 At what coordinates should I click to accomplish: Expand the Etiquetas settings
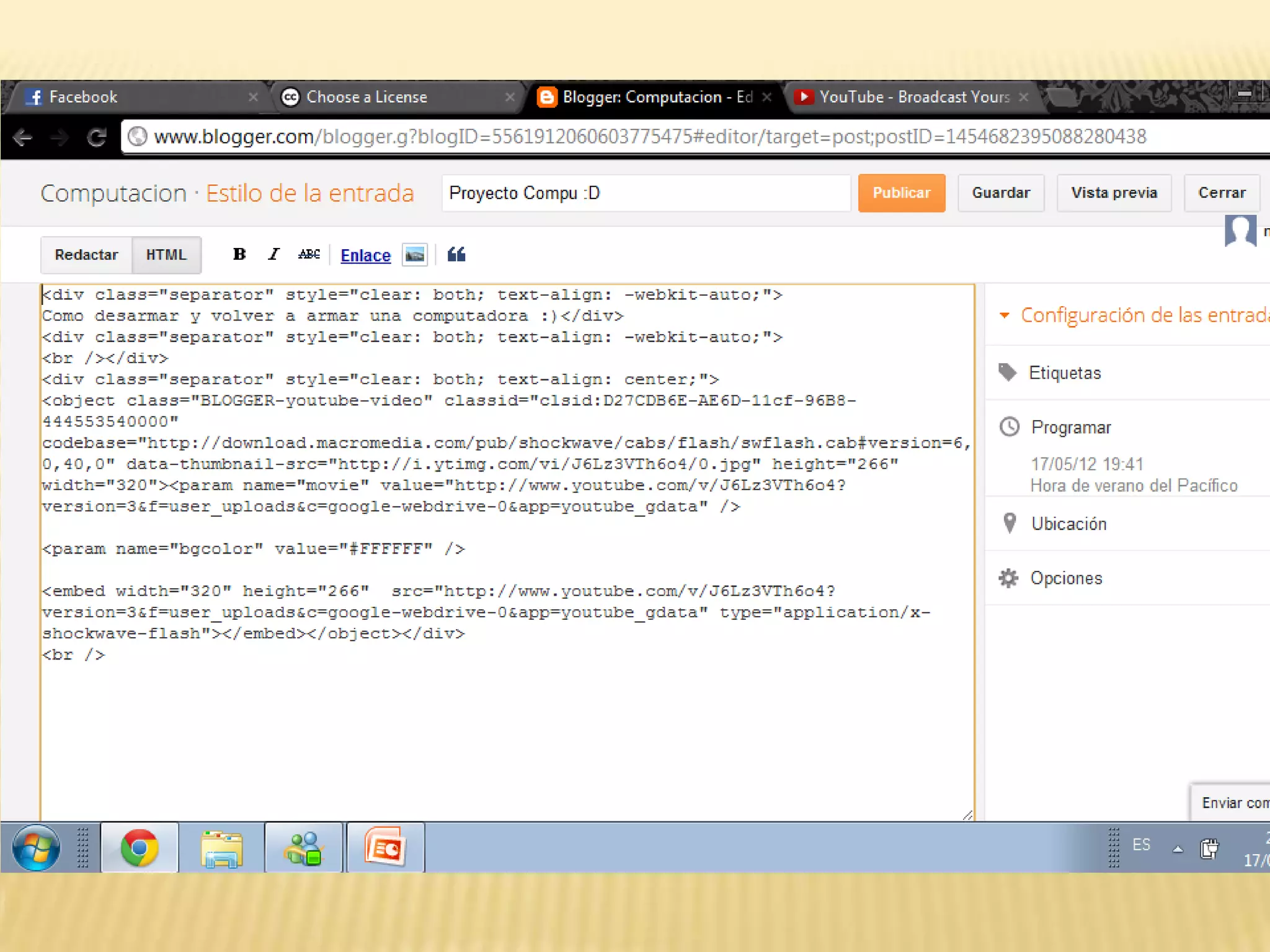coord(1065,373)
